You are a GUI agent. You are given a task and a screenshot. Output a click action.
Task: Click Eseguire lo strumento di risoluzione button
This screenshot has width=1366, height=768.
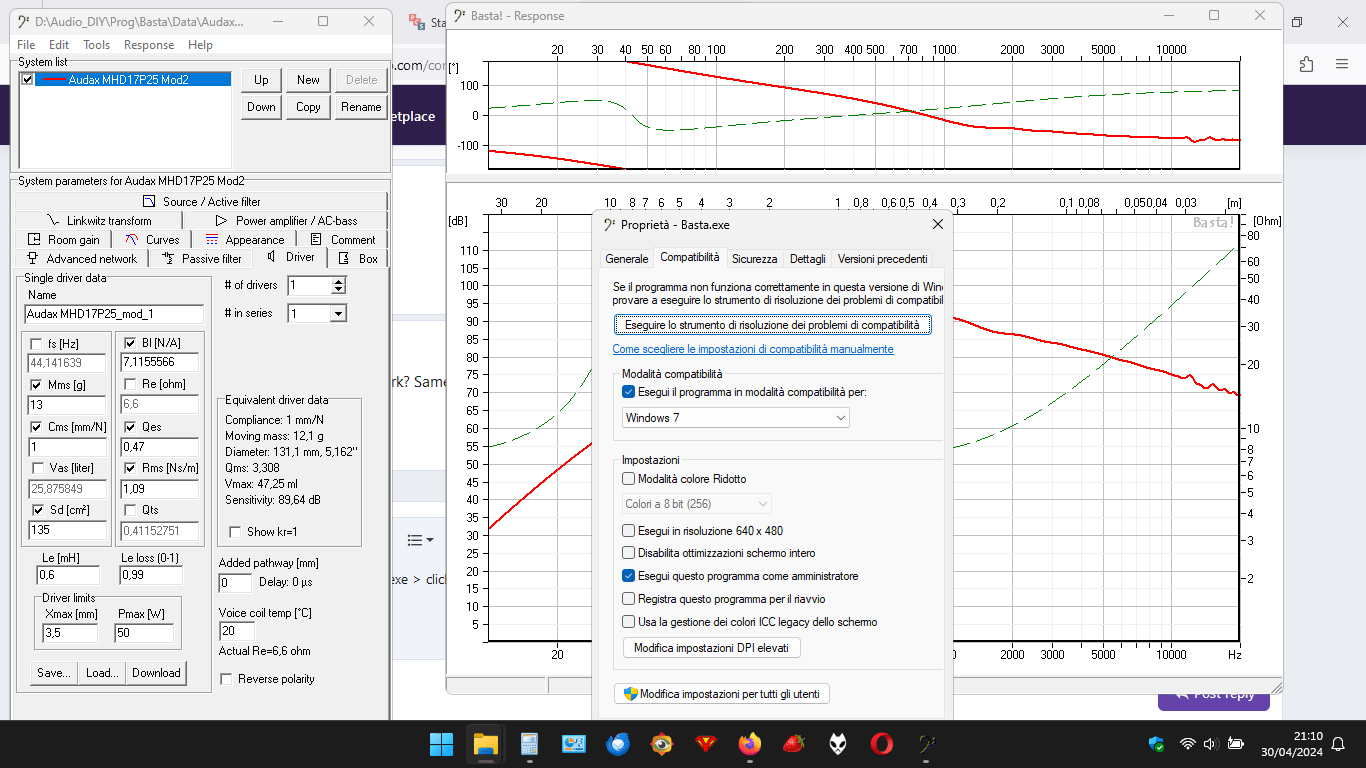[772, 325]
